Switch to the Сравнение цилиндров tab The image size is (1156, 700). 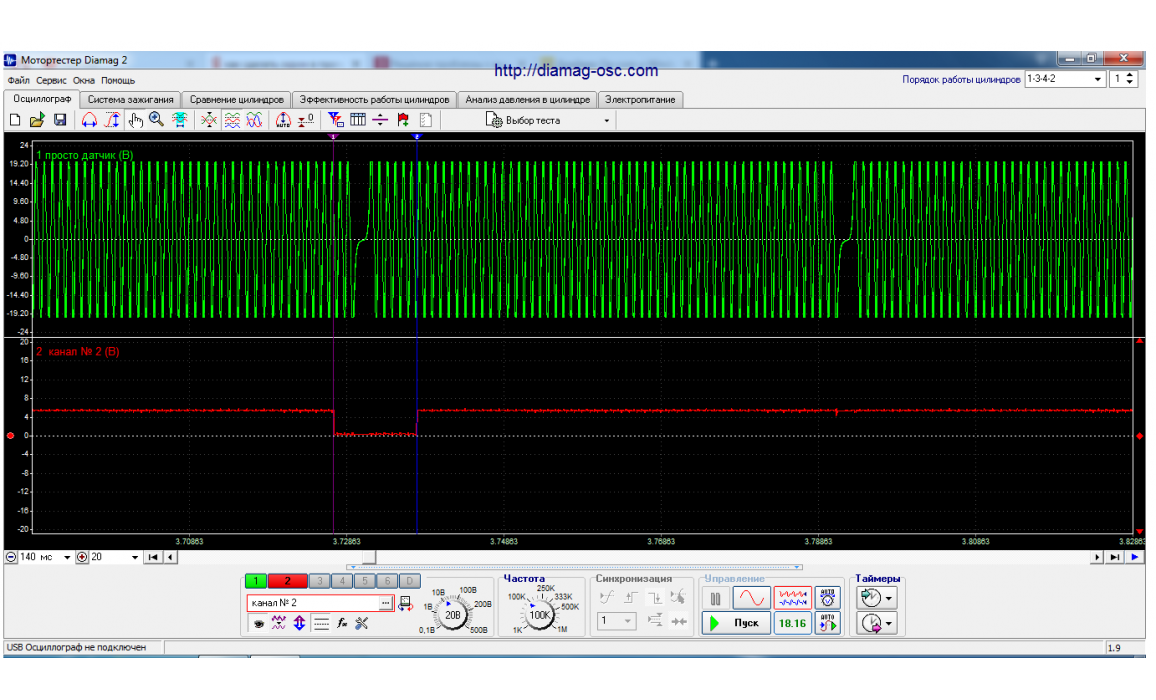[x=237, y=100]
